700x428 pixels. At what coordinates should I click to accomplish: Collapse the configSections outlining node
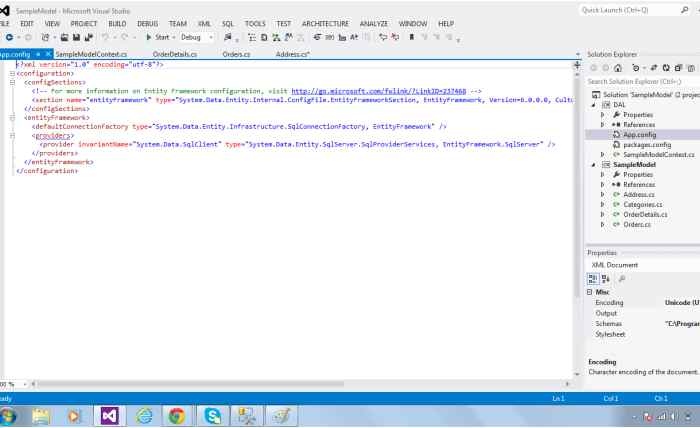[12, 82]
